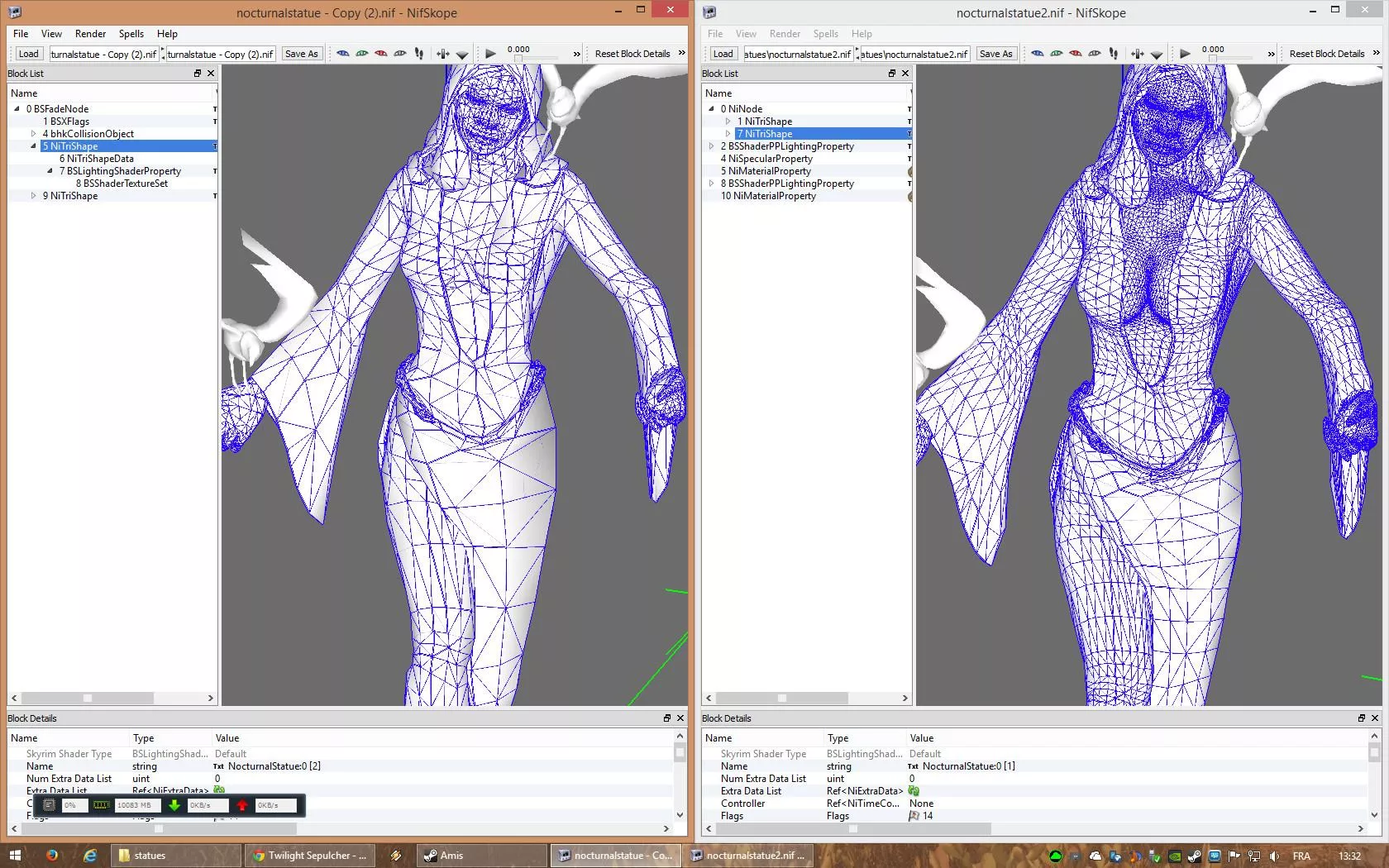Click the blue eye view icon in right window
This screenshot has width=1389, height=868.
(x=1038, y=54)
